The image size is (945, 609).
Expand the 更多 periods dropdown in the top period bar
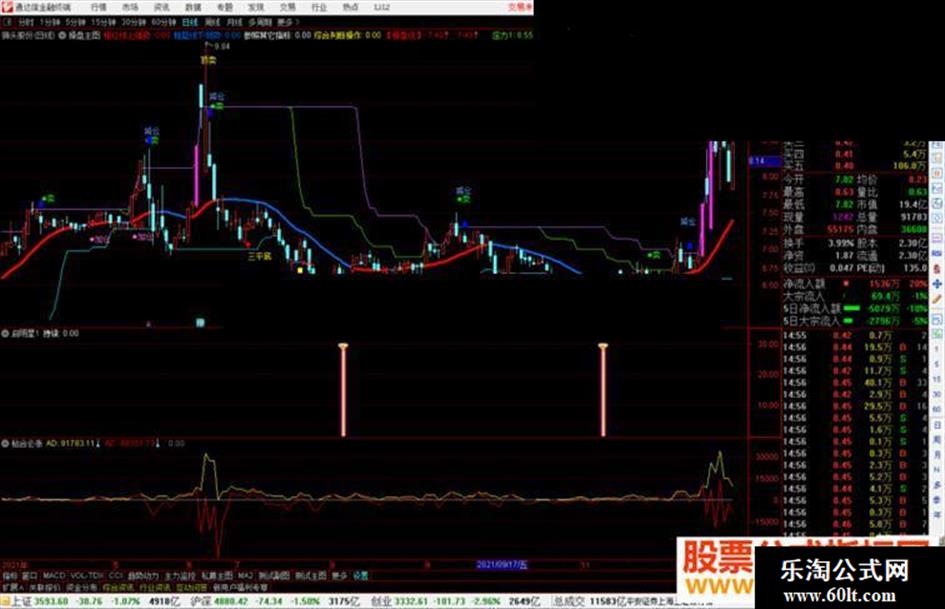(286, 22)
